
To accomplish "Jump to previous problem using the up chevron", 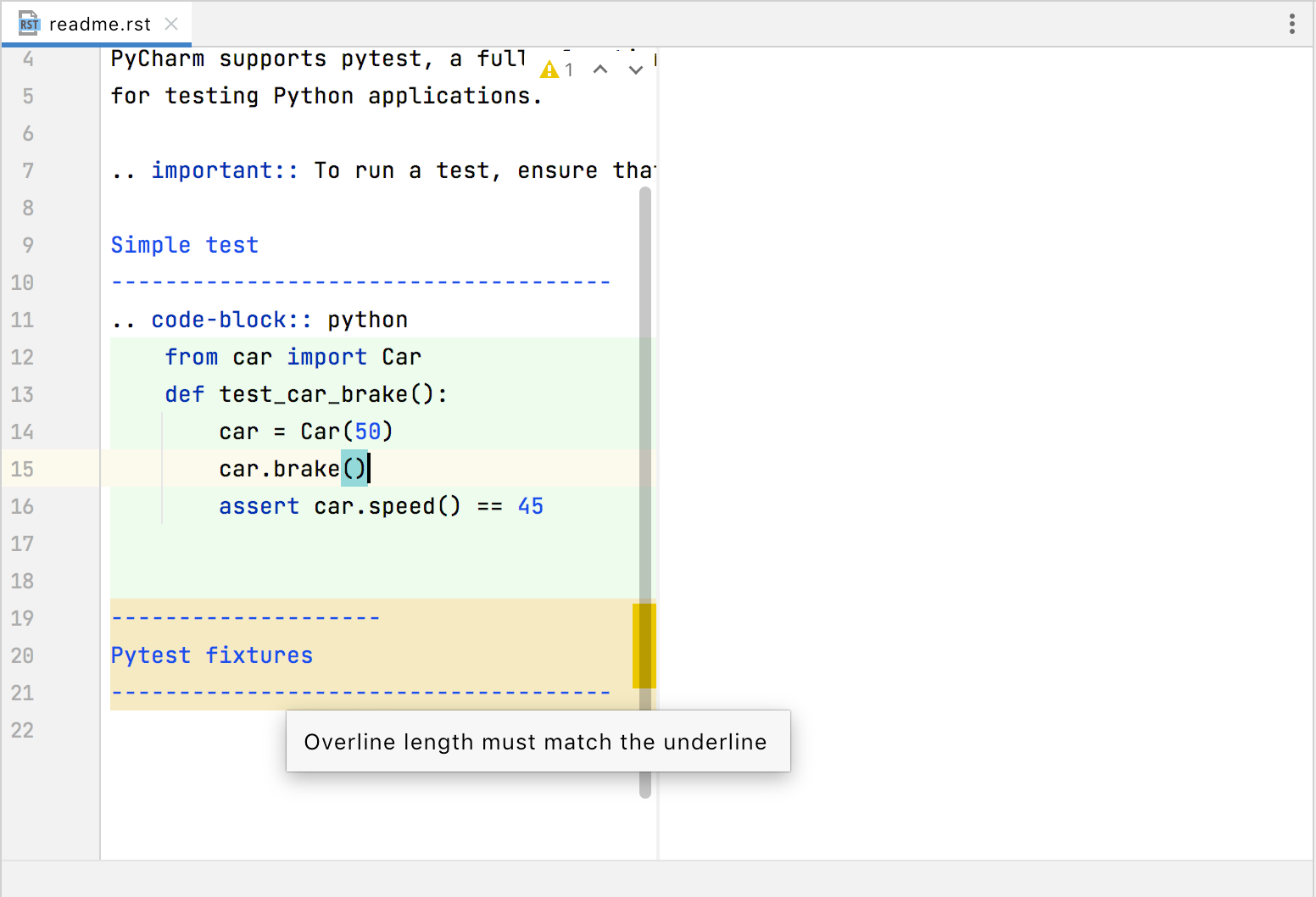I will pos(601,70).
